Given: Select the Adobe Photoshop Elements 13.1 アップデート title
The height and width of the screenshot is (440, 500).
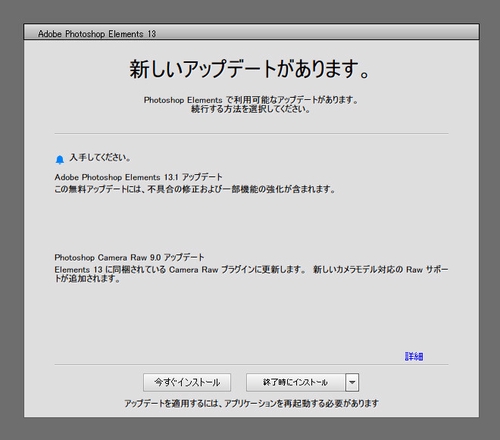Looking at the screenshot, I should pos(138,177).
